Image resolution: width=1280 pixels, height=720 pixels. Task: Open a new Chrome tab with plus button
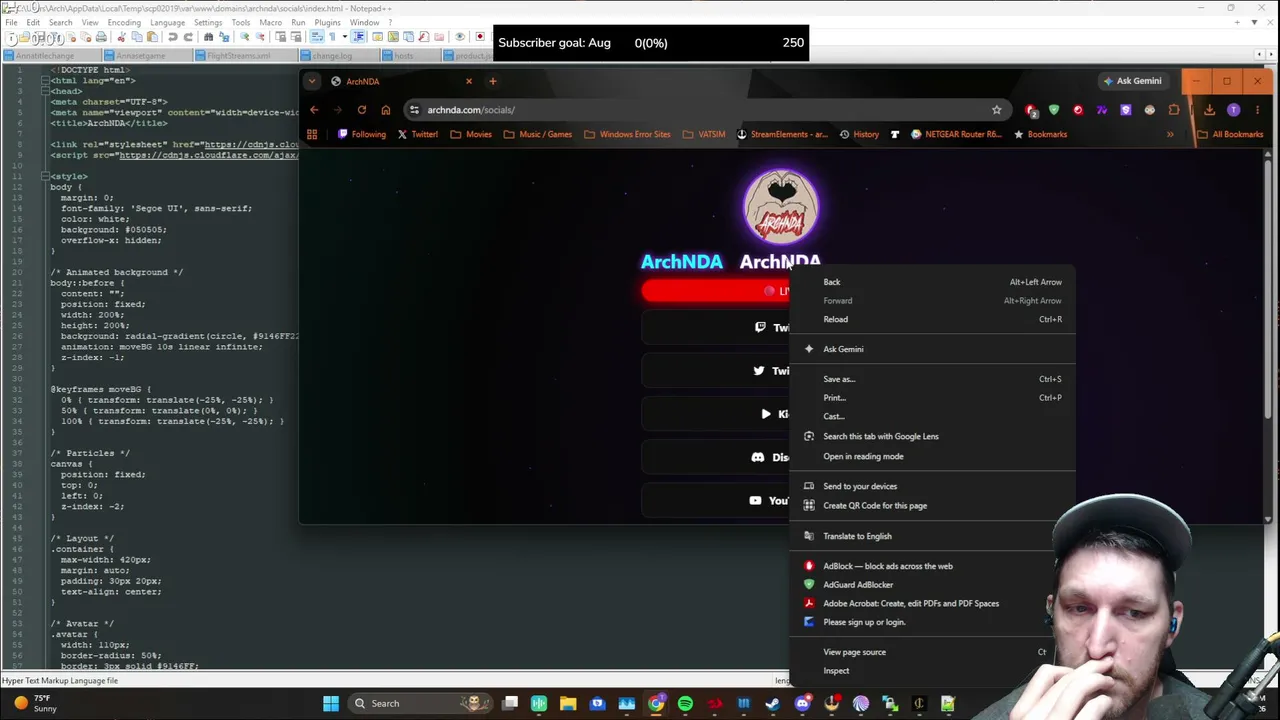(x=492, y=81)
